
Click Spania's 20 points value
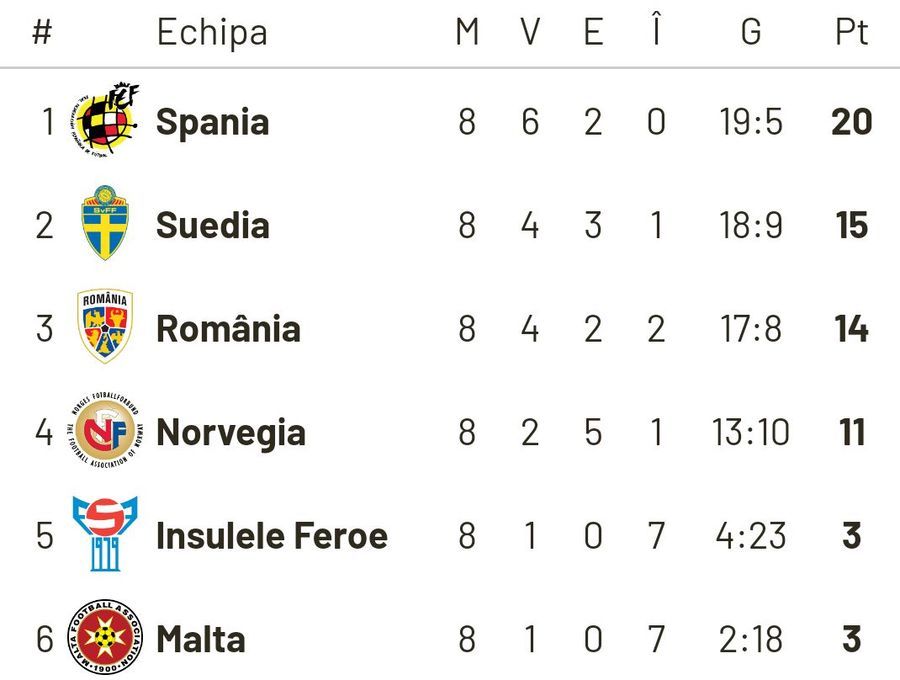coord(851,122)
